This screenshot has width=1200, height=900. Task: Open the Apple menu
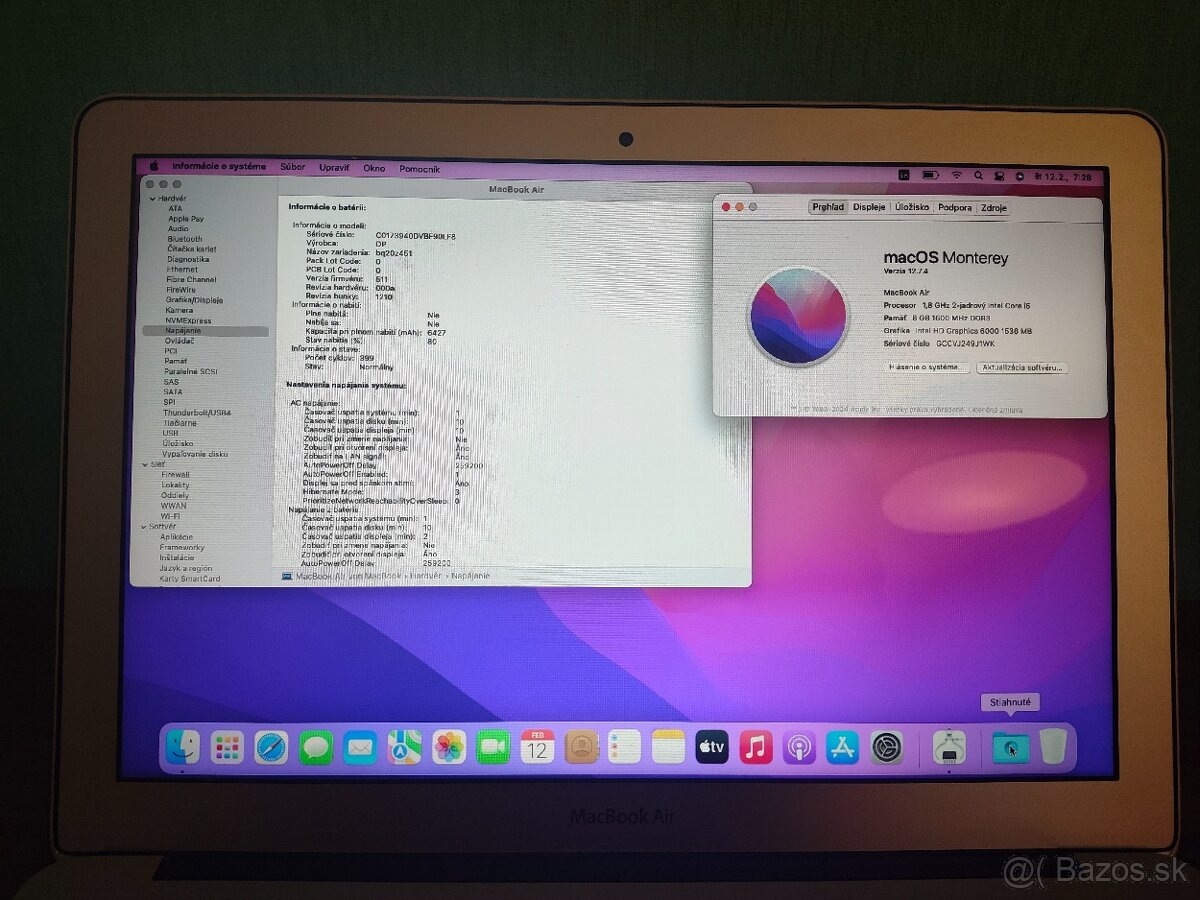click(153, 167)
